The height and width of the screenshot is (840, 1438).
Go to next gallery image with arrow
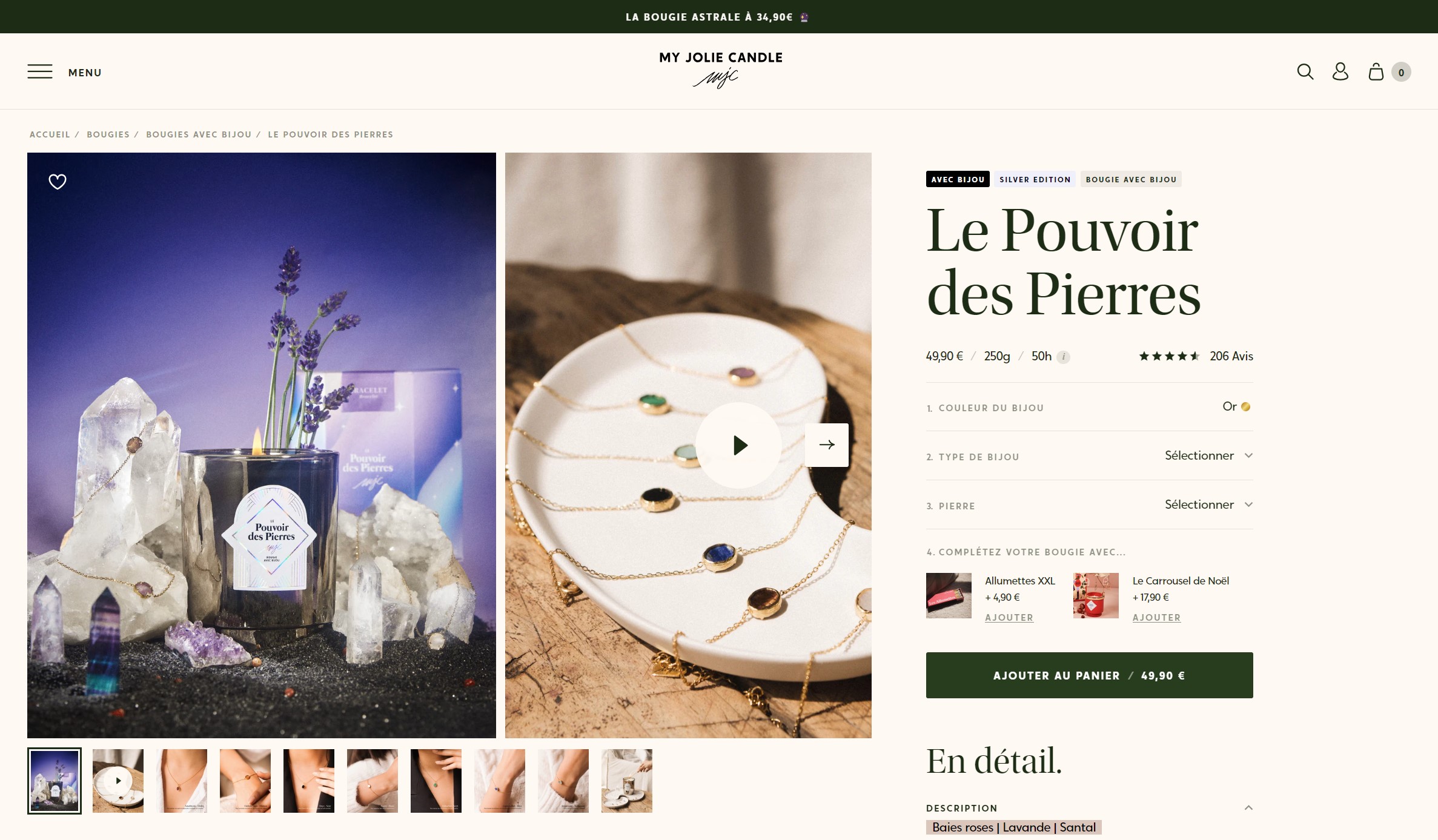[x=827, y=445]
